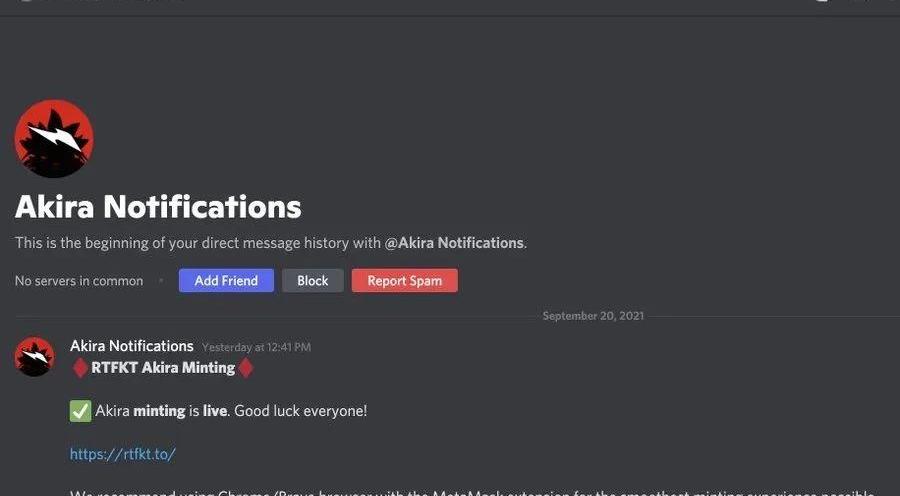Click the small avatar beside the message
This screenshot has width=900, height=496.
pyautogui.click(x=34, y=356)
